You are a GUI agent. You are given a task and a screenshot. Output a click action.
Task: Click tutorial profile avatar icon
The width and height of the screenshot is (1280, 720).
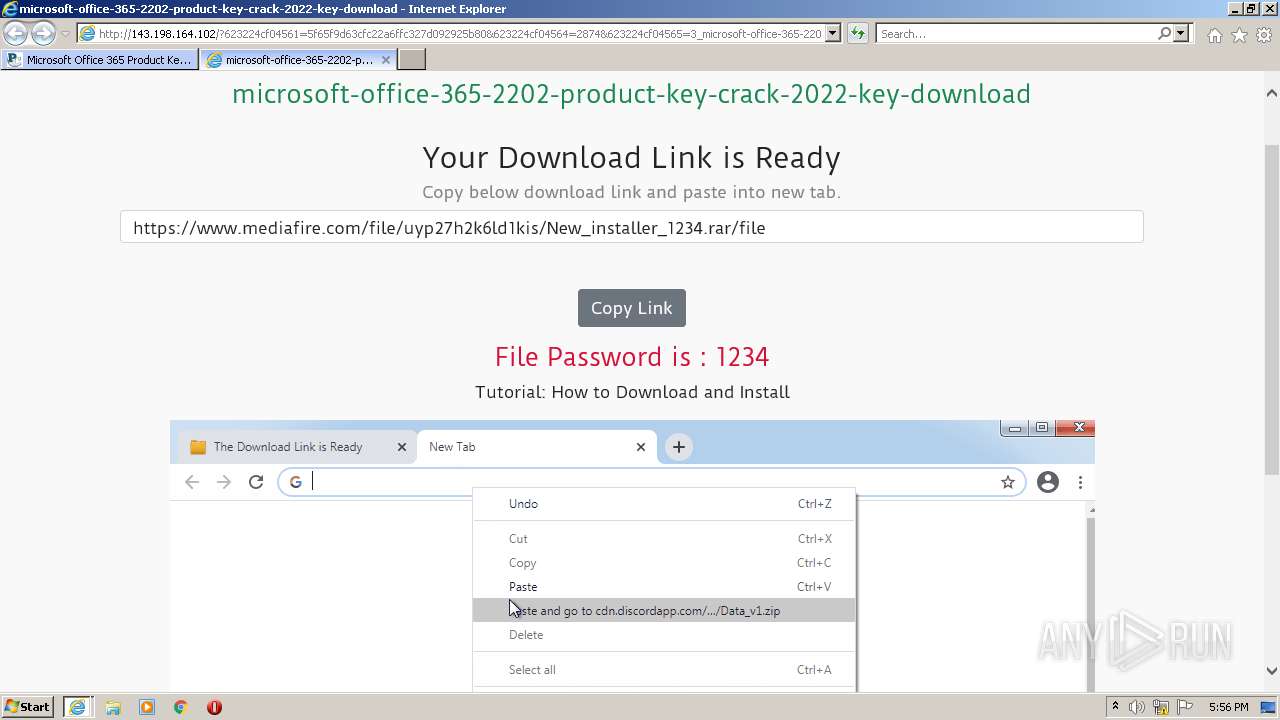click(x=1048, y=482)
